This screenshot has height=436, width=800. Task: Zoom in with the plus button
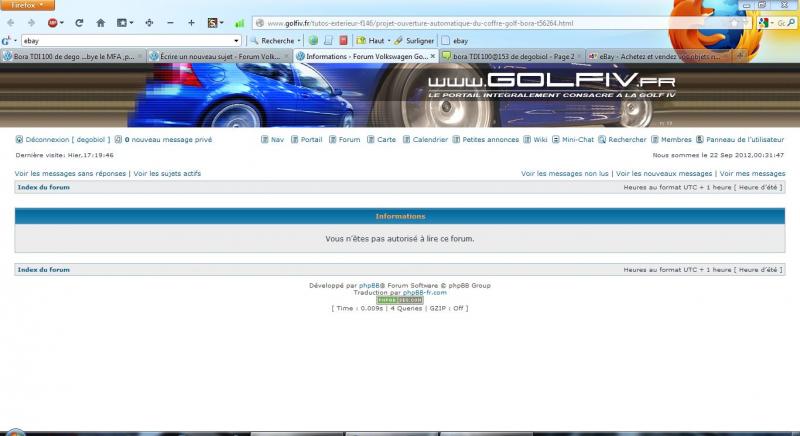(x=191, y=23)
